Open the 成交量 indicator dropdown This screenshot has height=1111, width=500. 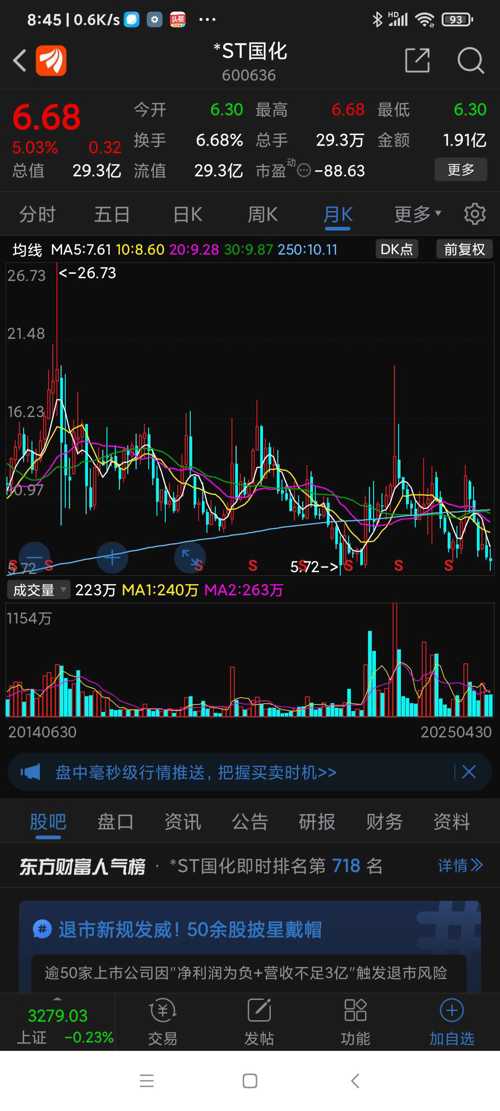click(40, 590)
